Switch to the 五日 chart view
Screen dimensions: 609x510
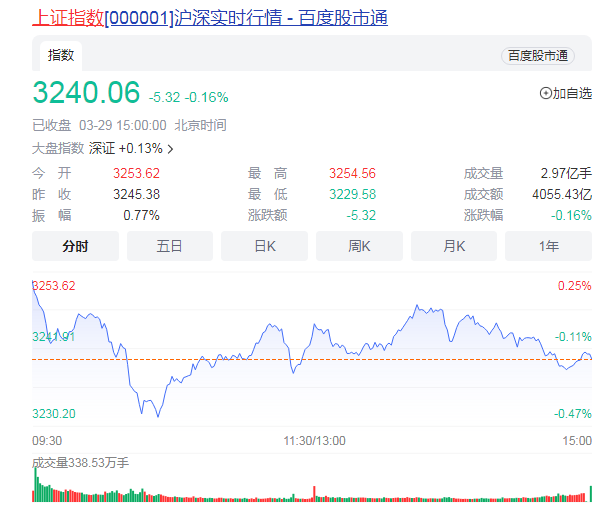(170, 246)
